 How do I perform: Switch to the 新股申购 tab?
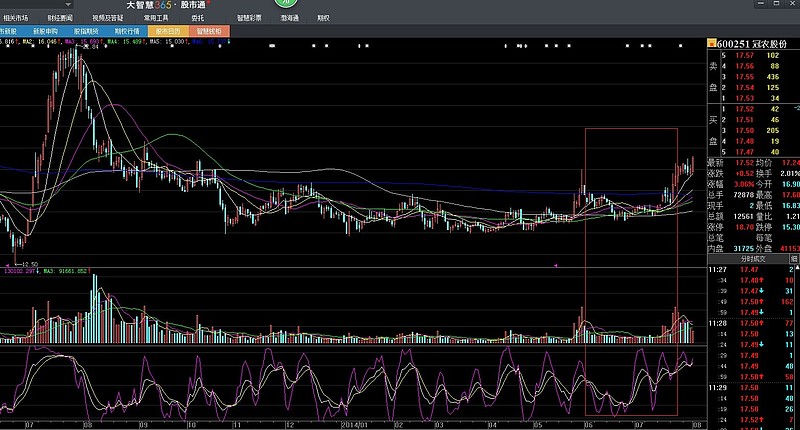pyautogui.click(x=46, y=31)
